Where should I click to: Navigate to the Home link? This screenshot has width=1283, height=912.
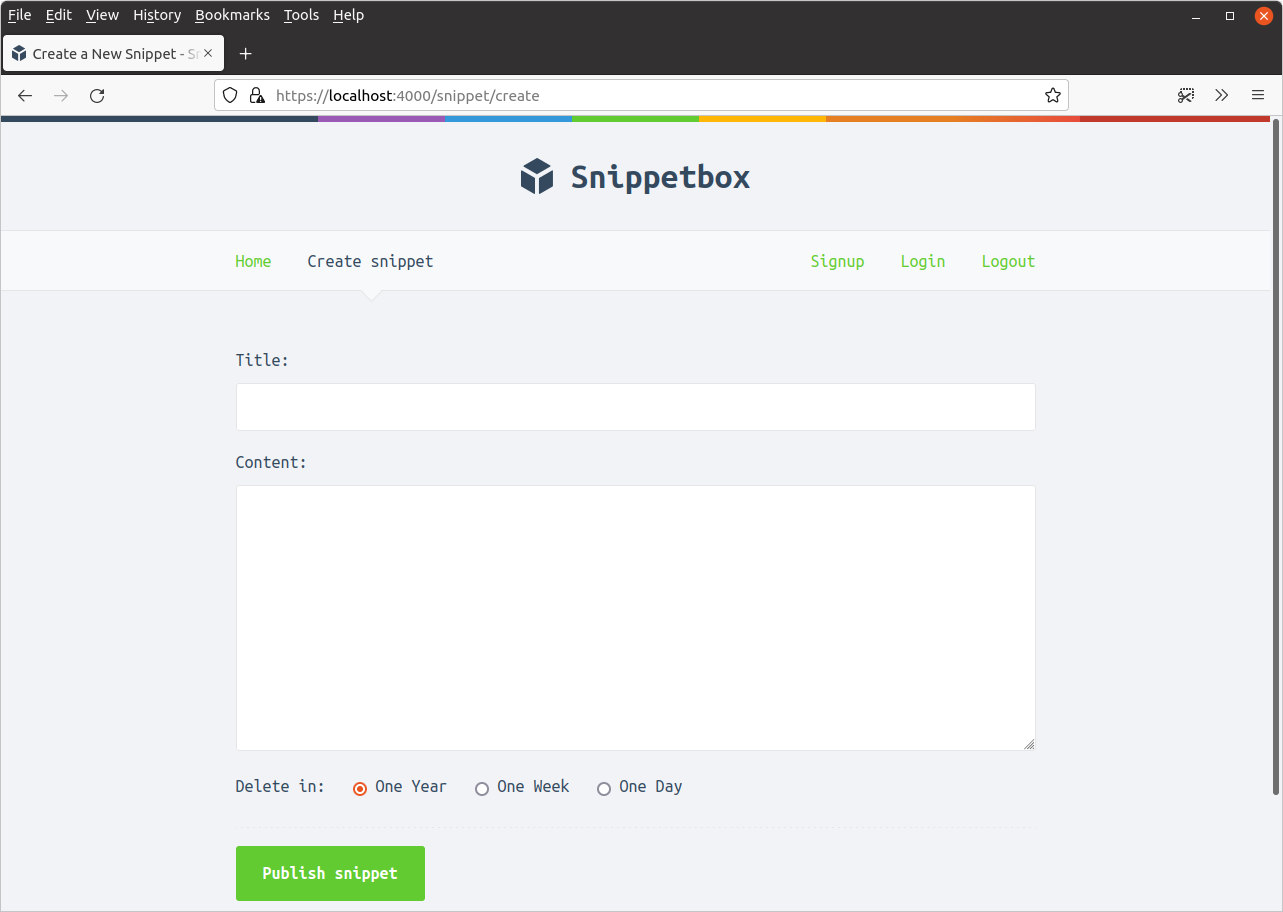tap(253, 261)
